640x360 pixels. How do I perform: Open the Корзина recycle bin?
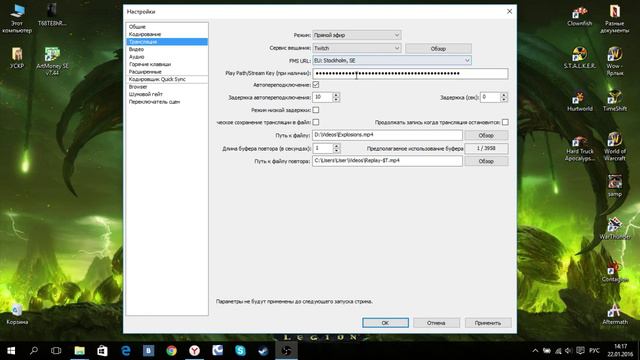point(17,314)
